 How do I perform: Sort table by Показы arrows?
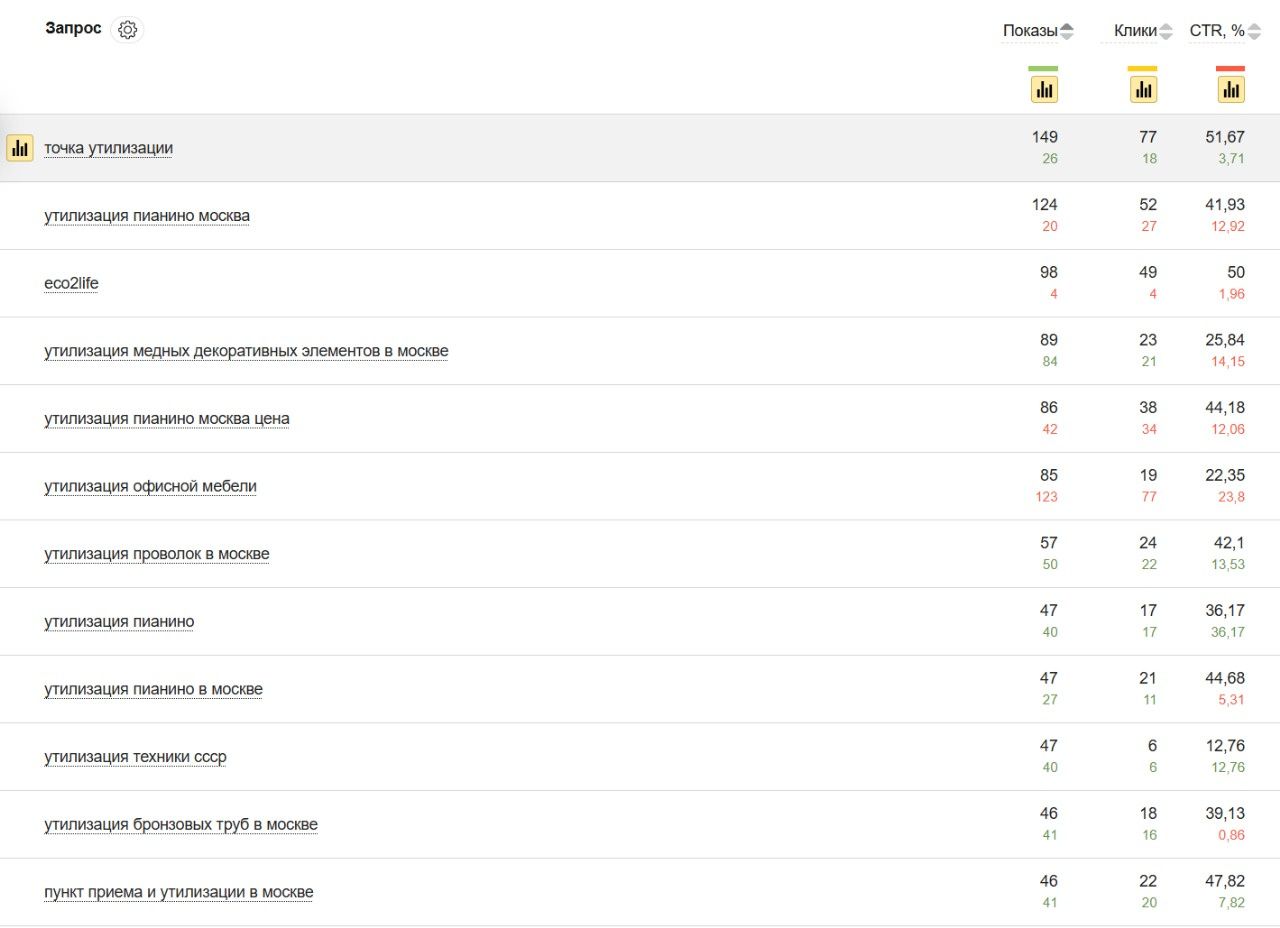(x=1067, y=32)
